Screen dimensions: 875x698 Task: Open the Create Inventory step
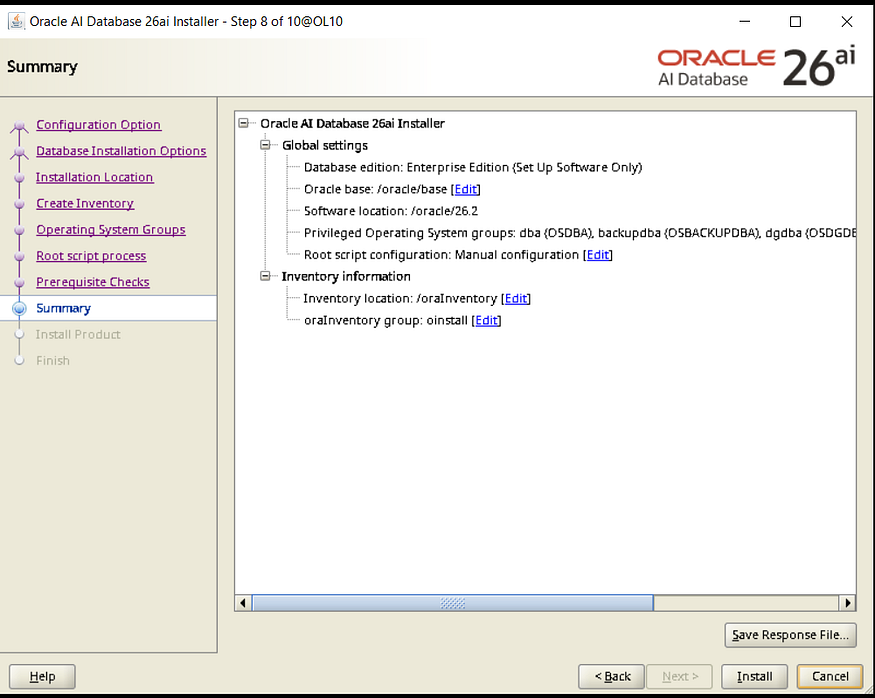pos(85,204)
